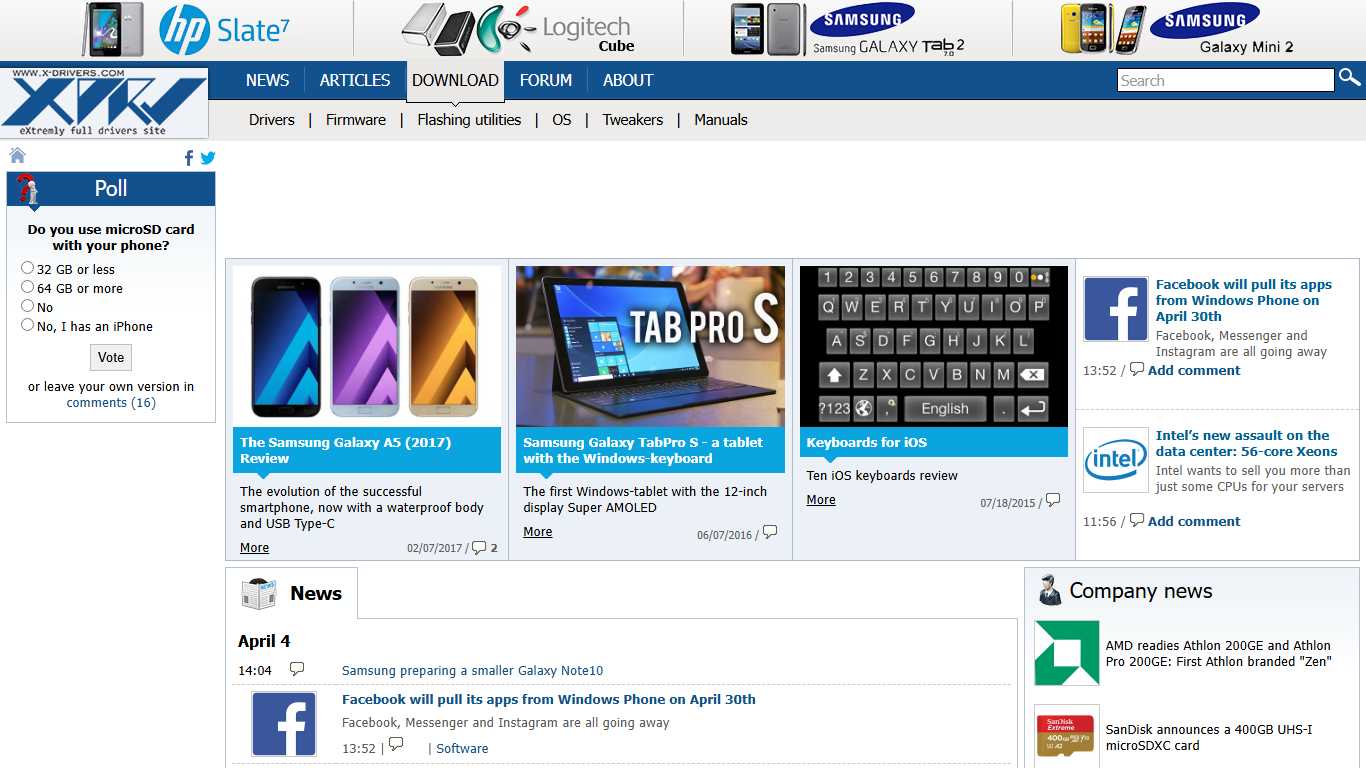Click the comment bubble at 13:52 sidebar item

pos(1137,369)
